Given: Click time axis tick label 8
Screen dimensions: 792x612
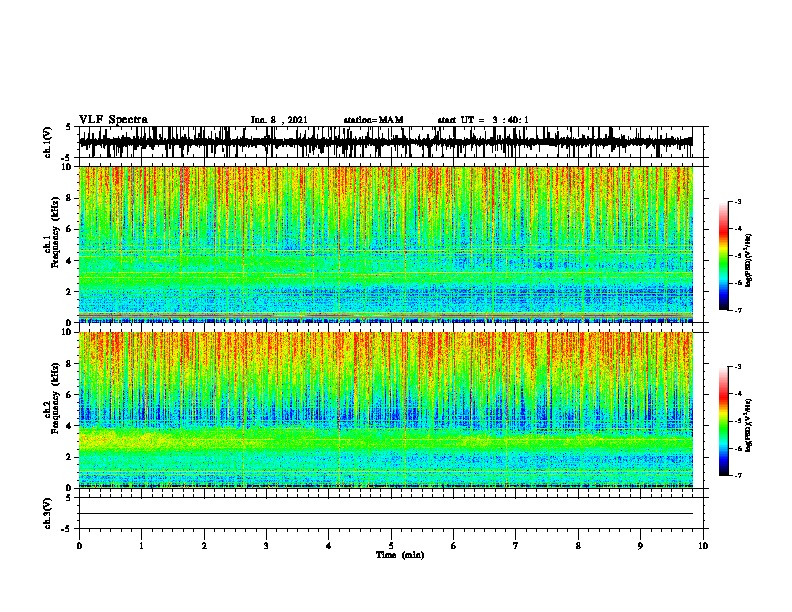Looking at the screenshot, I should point(578,546).
